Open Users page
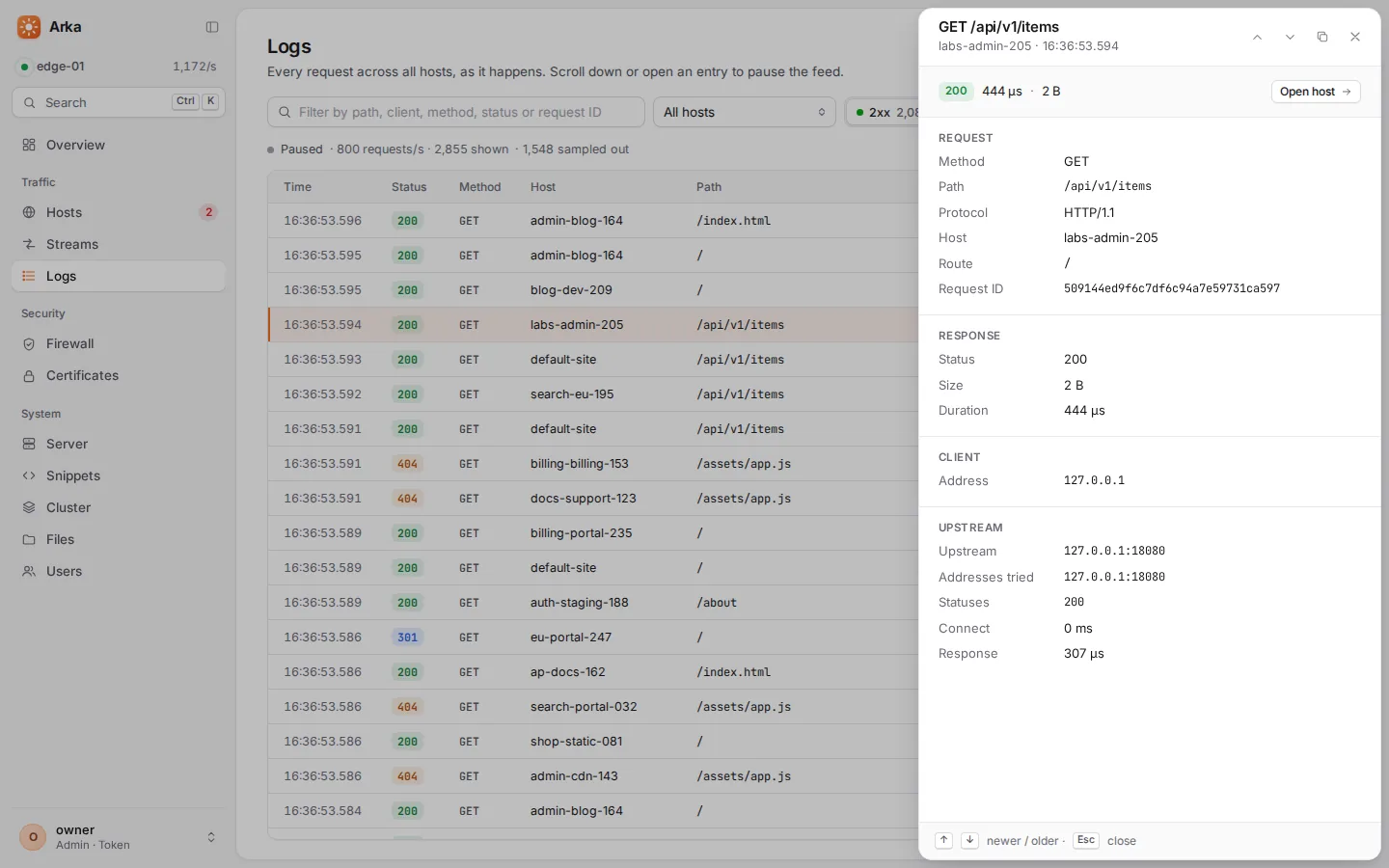This screenshot has width=1389, height=868. [119, 571]
